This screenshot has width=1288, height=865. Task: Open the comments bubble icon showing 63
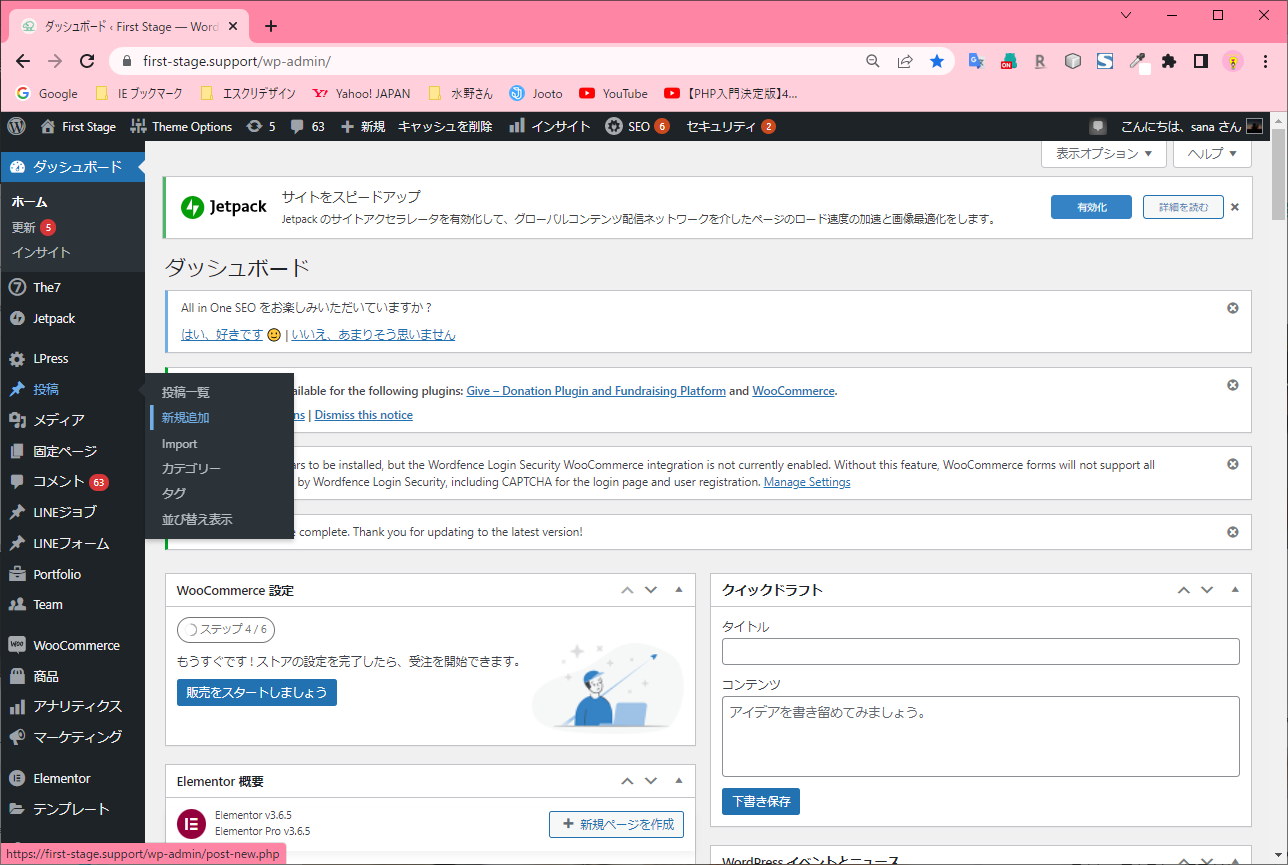pos(308,127)
